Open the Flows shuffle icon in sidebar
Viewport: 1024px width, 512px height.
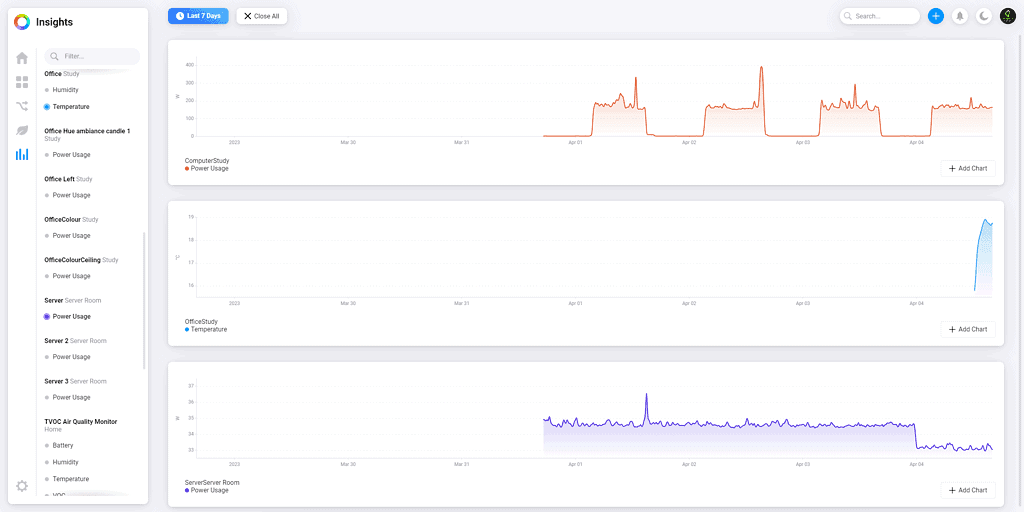(x=22, y=106)
